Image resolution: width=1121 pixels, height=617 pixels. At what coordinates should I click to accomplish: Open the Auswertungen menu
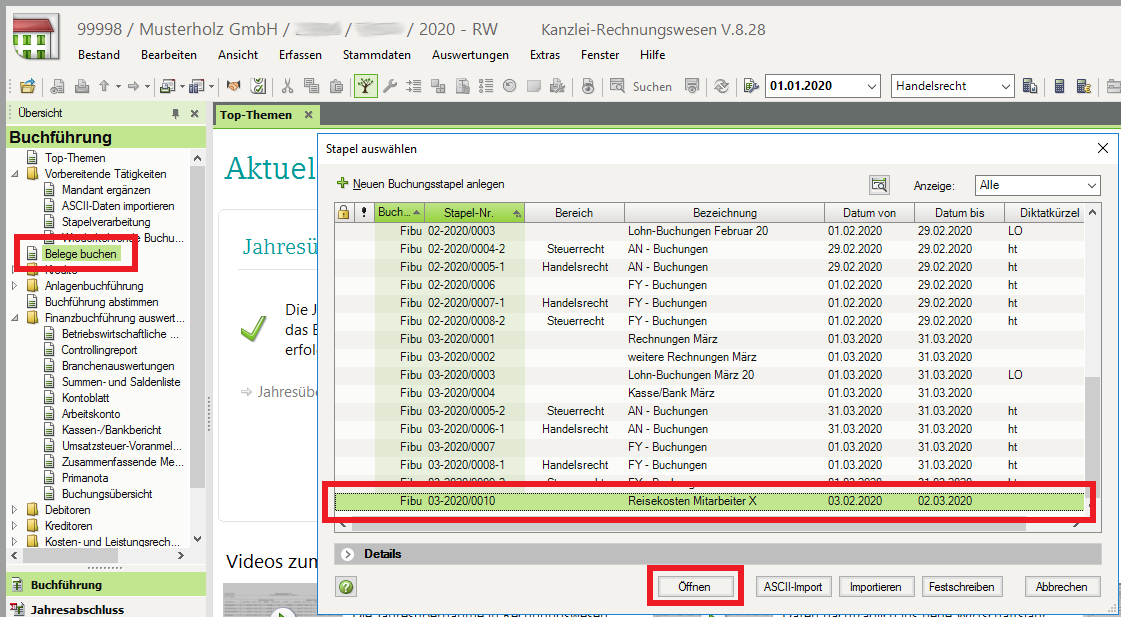click(470, 55)
